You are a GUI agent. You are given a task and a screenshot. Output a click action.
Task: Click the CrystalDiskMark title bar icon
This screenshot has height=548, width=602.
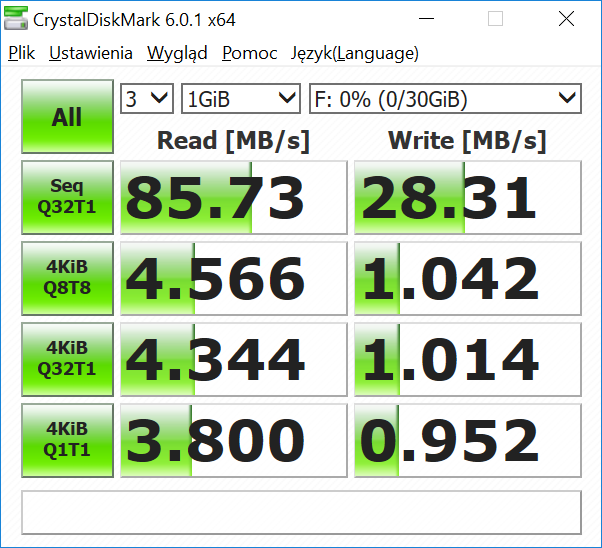pos(16,19)
